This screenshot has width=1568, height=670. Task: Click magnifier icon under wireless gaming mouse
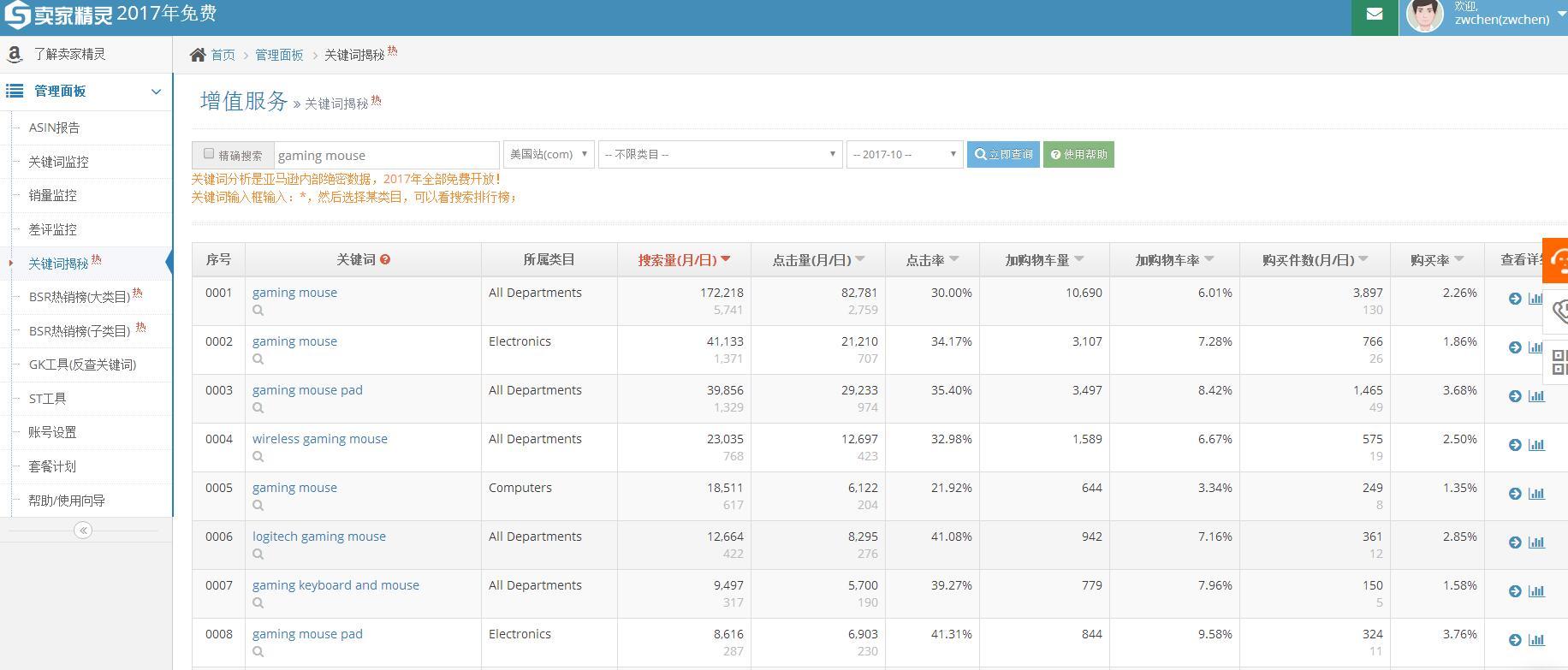click(258, 457)
